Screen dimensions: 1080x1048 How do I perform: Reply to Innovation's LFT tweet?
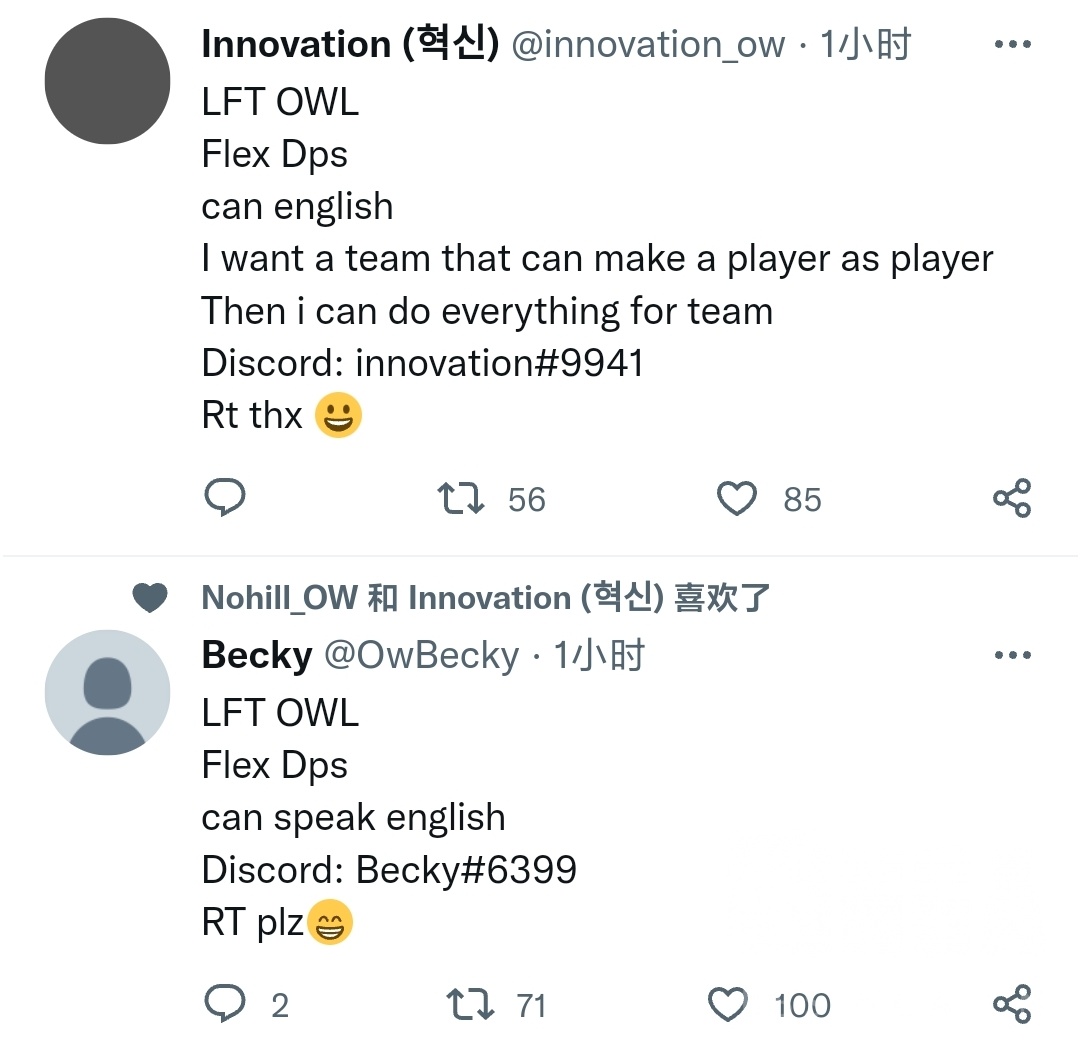pyautogui.click(x=225, y=498)
